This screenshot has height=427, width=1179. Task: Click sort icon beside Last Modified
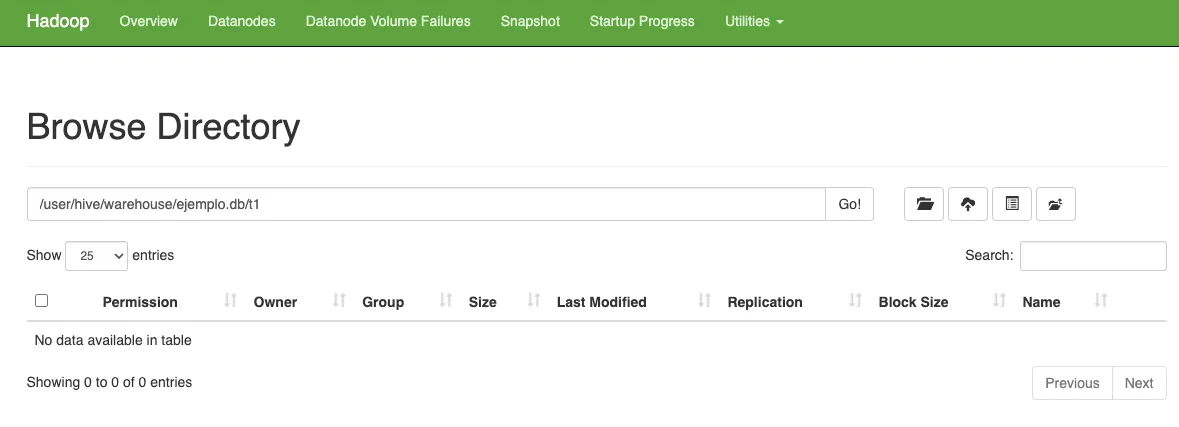tap(705, 301)
